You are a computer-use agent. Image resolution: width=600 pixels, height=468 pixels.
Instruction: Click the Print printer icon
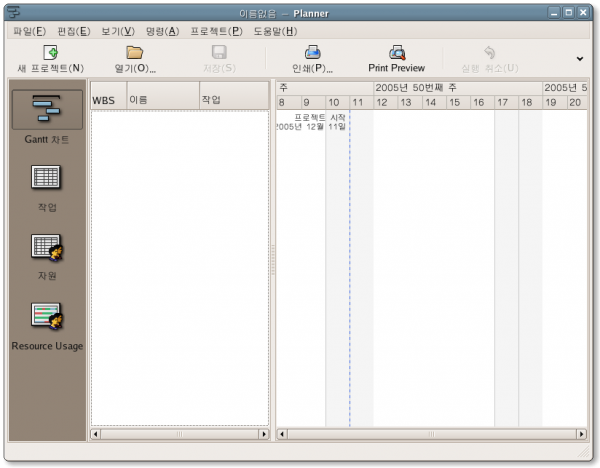(313, 52)
